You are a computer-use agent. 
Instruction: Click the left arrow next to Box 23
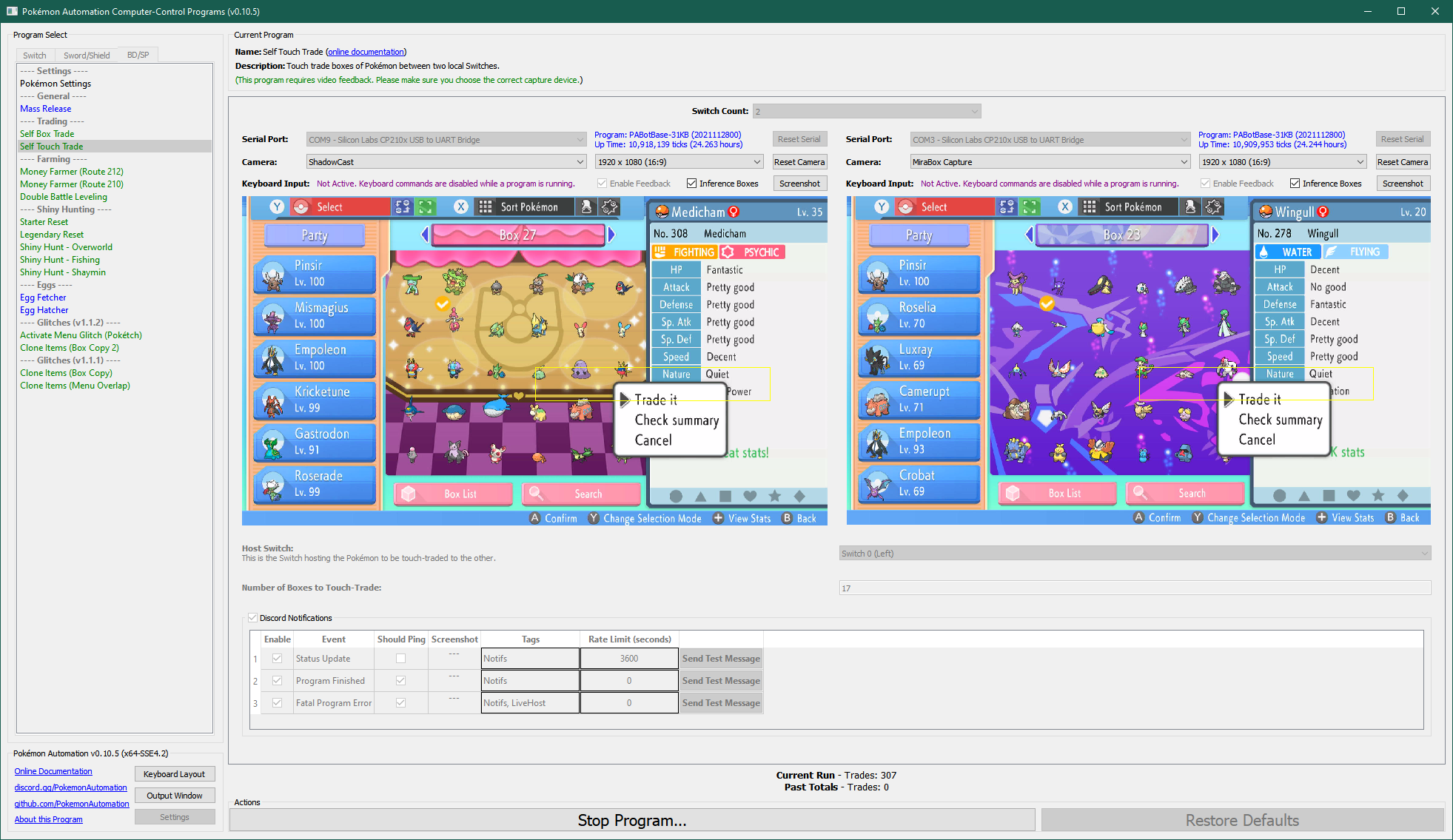(1029, 235)
